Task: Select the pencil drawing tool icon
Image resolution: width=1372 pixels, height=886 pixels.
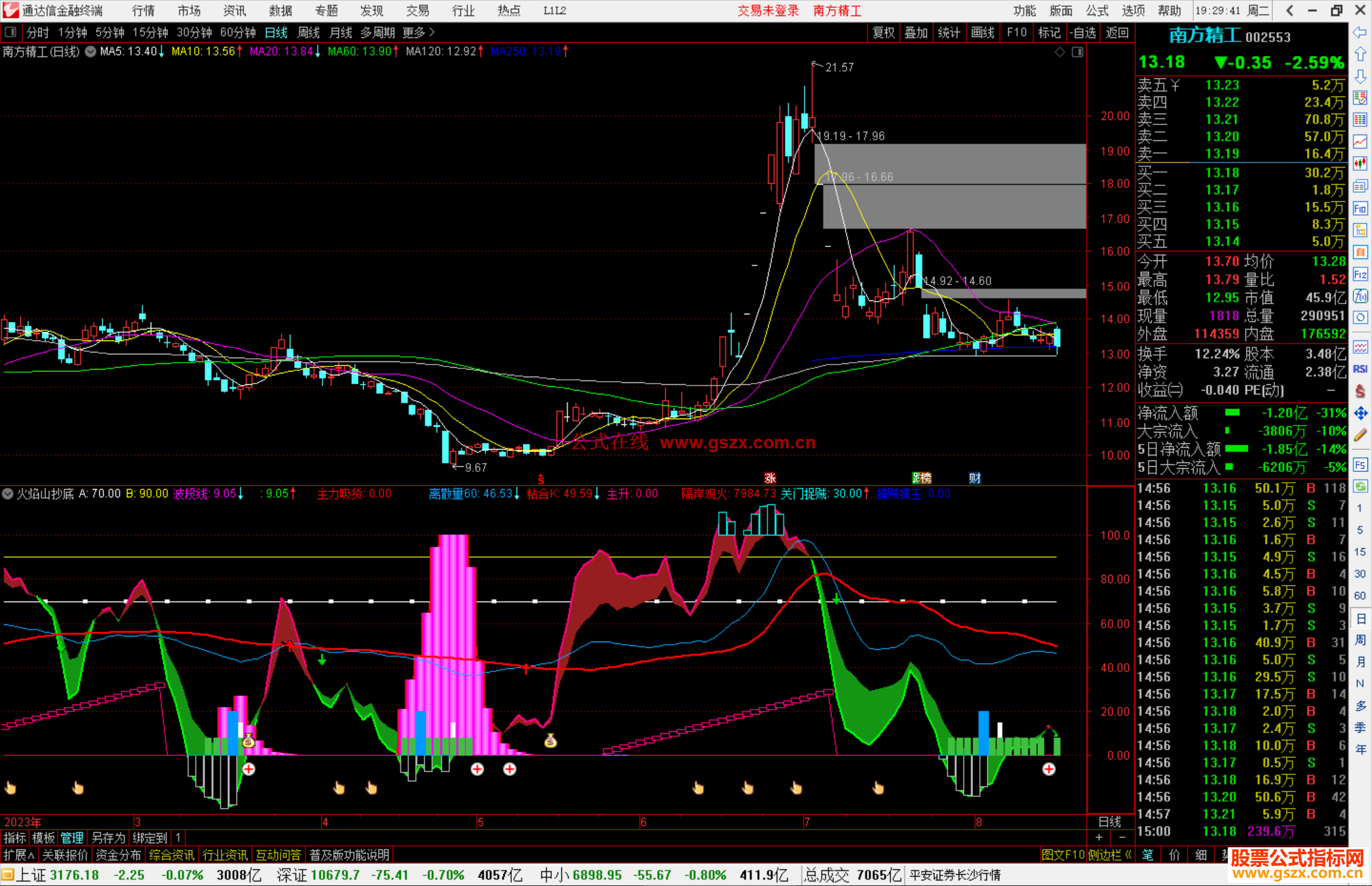Action: 1360,436
